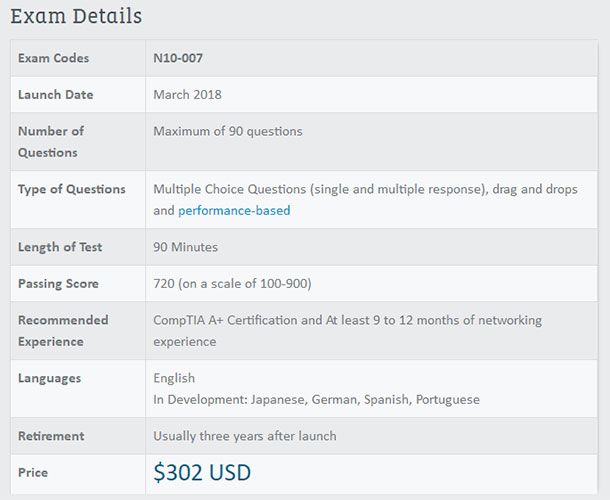Select the Length of Test label
Image resolution: width=610 pixels, height=500 pixels.
60,247
